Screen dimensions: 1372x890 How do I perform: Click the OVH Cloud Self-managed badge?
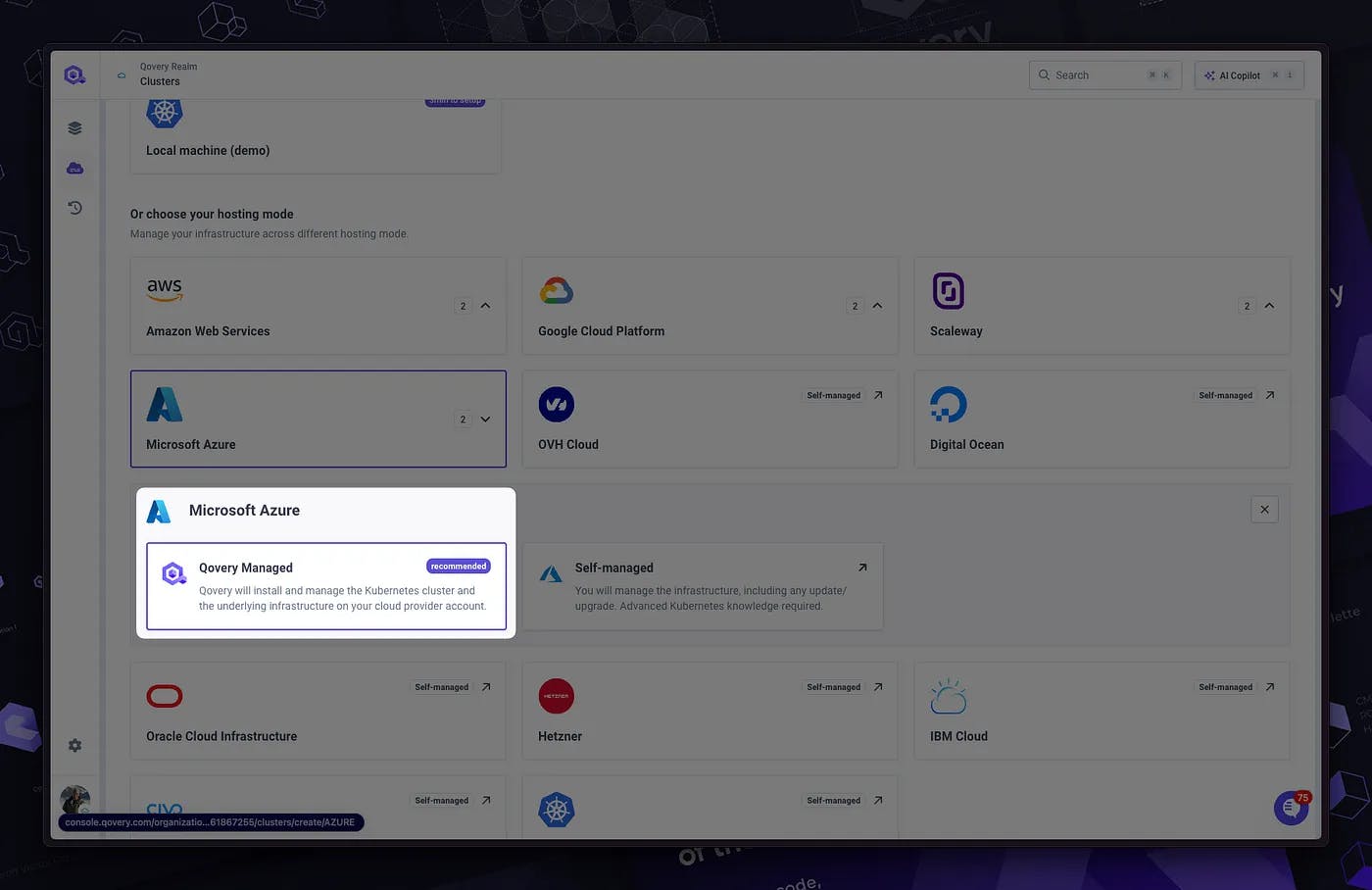pos(834,395)
